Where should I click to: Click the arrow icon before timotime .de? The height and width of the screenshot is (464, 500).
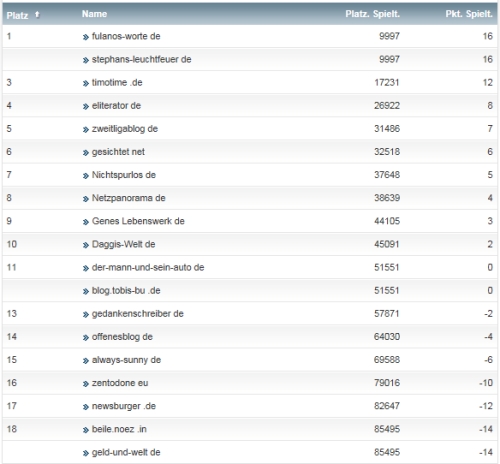tap(86, 83)
